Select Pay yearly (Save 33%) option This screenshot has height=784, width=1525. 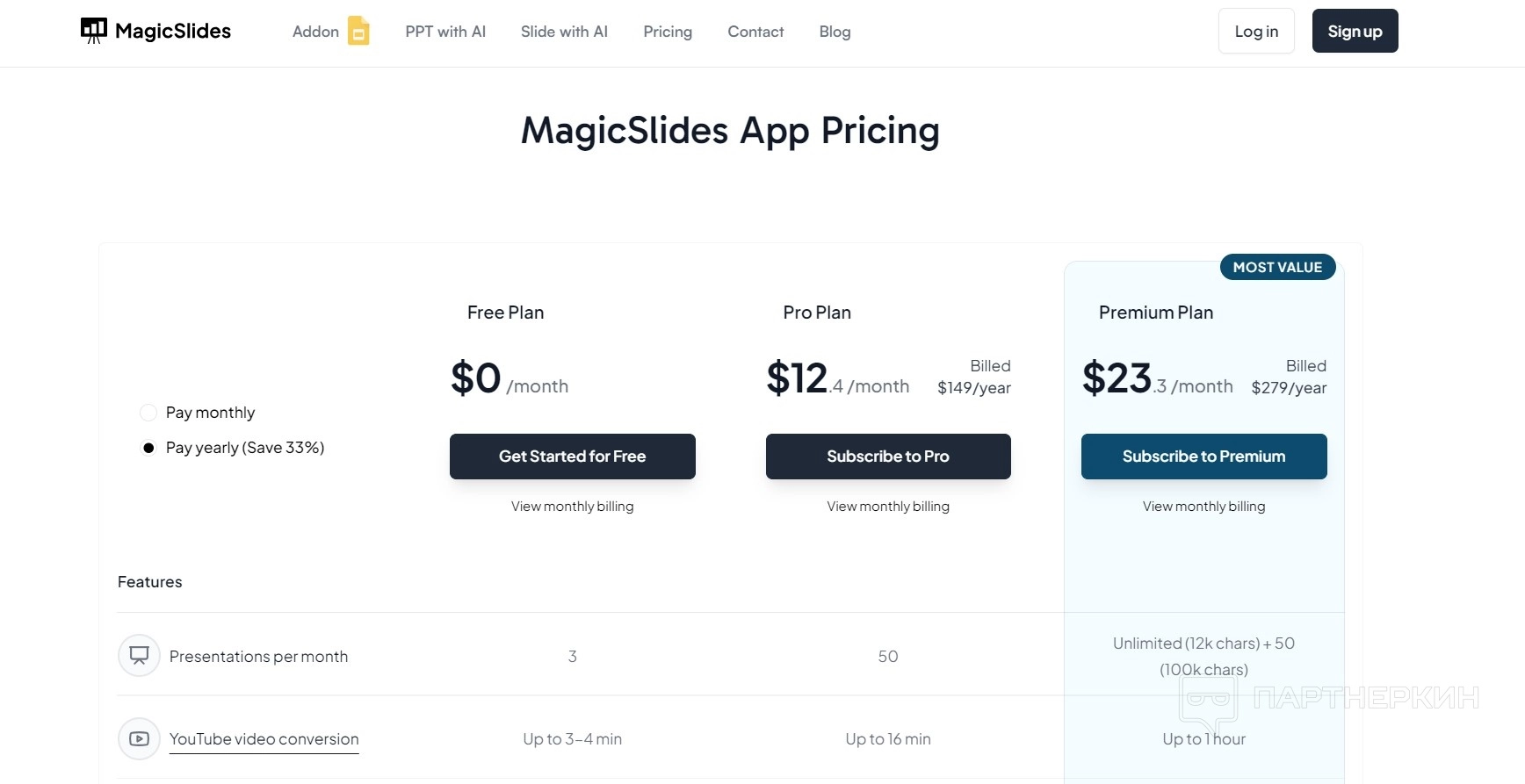point(148,448)
